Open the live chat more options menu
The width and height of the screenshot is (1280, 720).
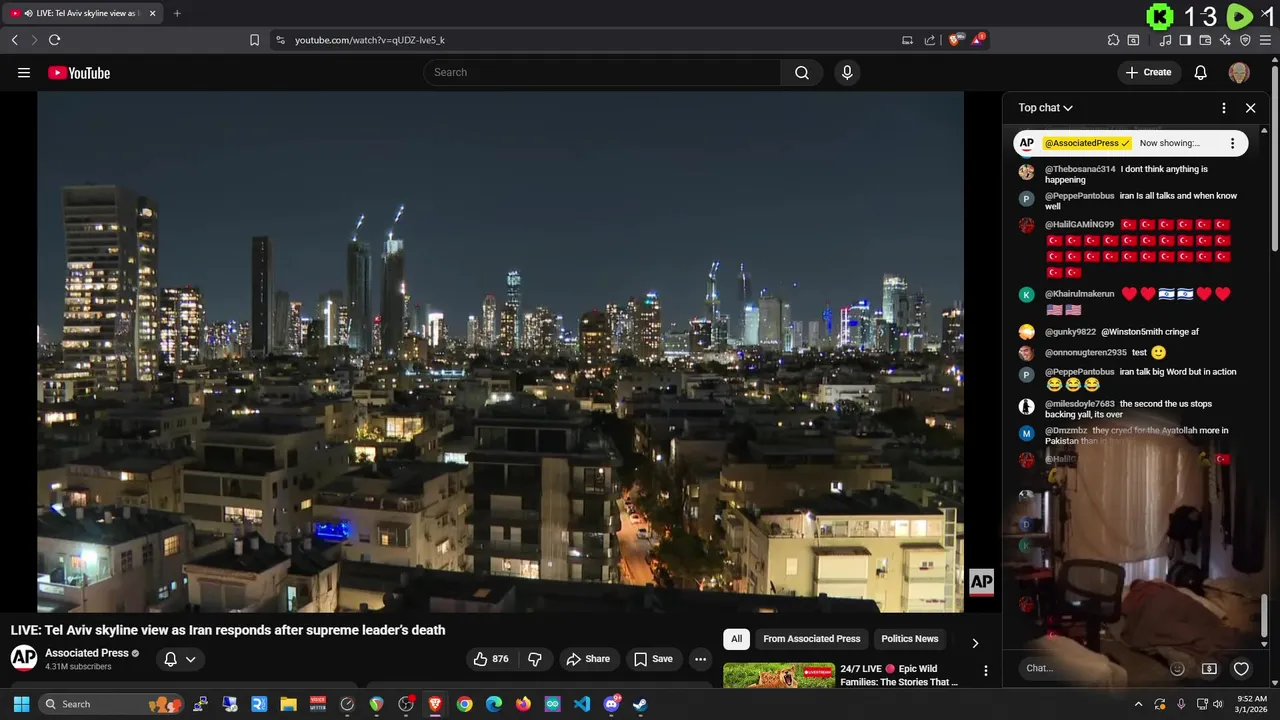coord(1224,108)
